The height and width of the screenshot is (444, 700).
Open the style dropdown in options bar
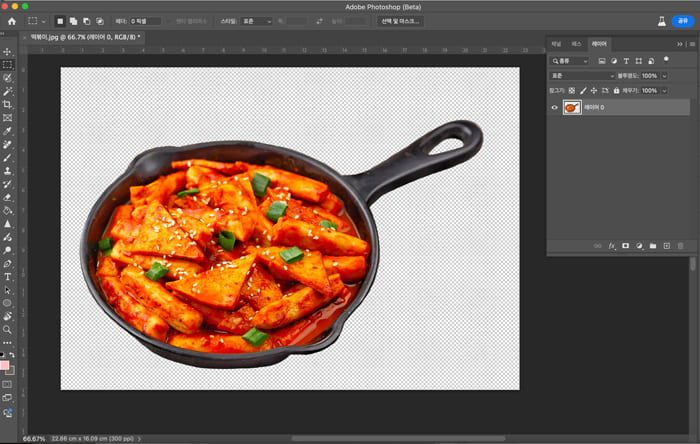click(256, 21)
